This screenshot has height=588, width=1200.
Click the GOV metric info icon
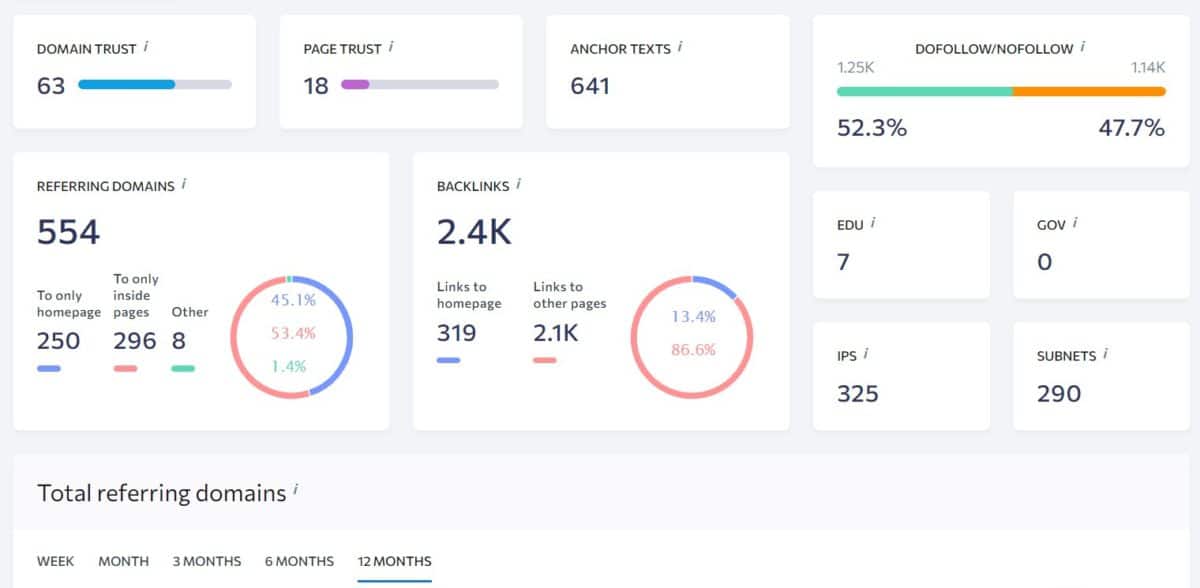(1075, 222)
